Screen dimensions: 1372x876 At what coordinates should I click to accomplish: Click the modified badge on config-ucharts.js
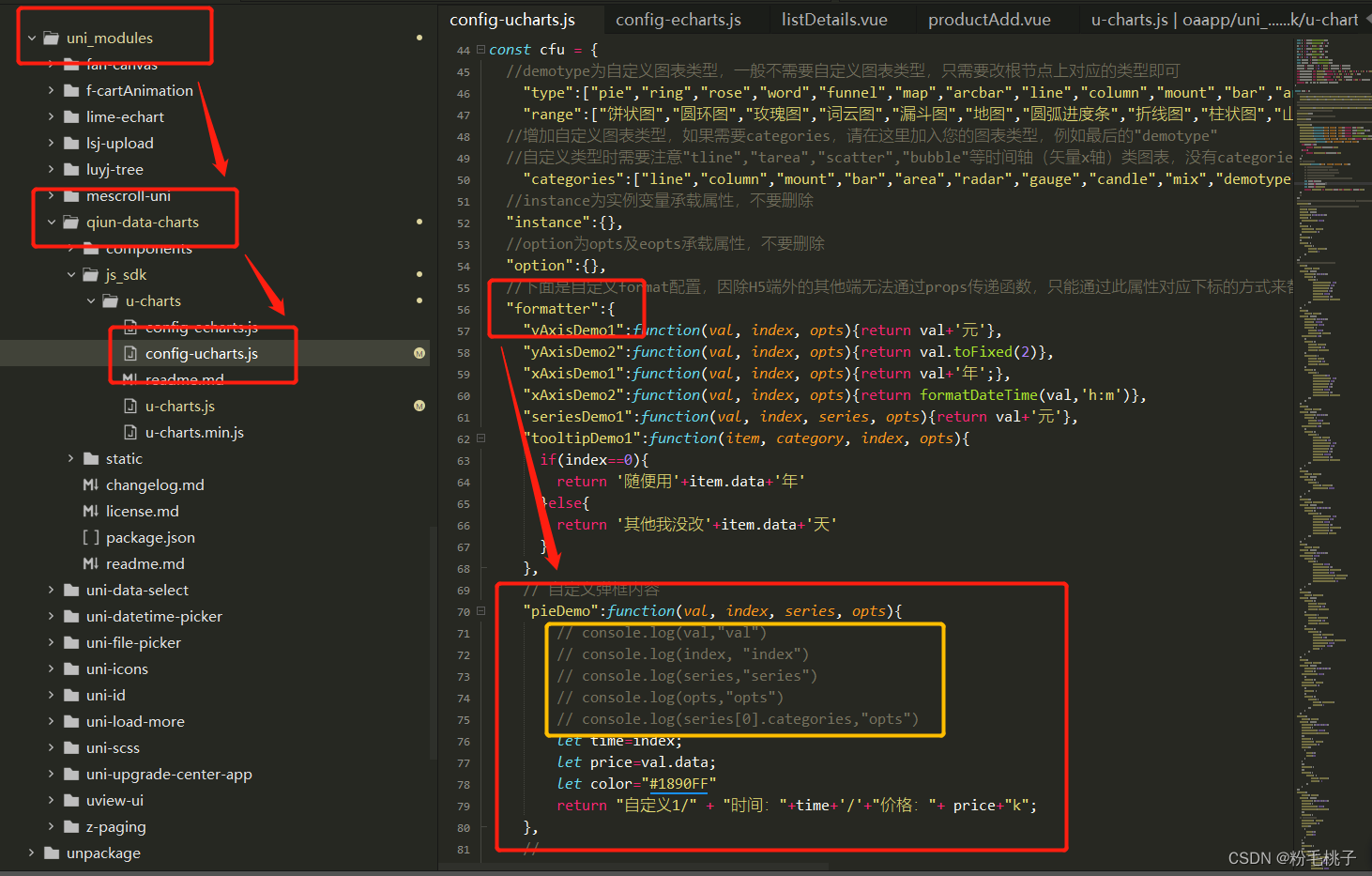(x=419, y=354)
